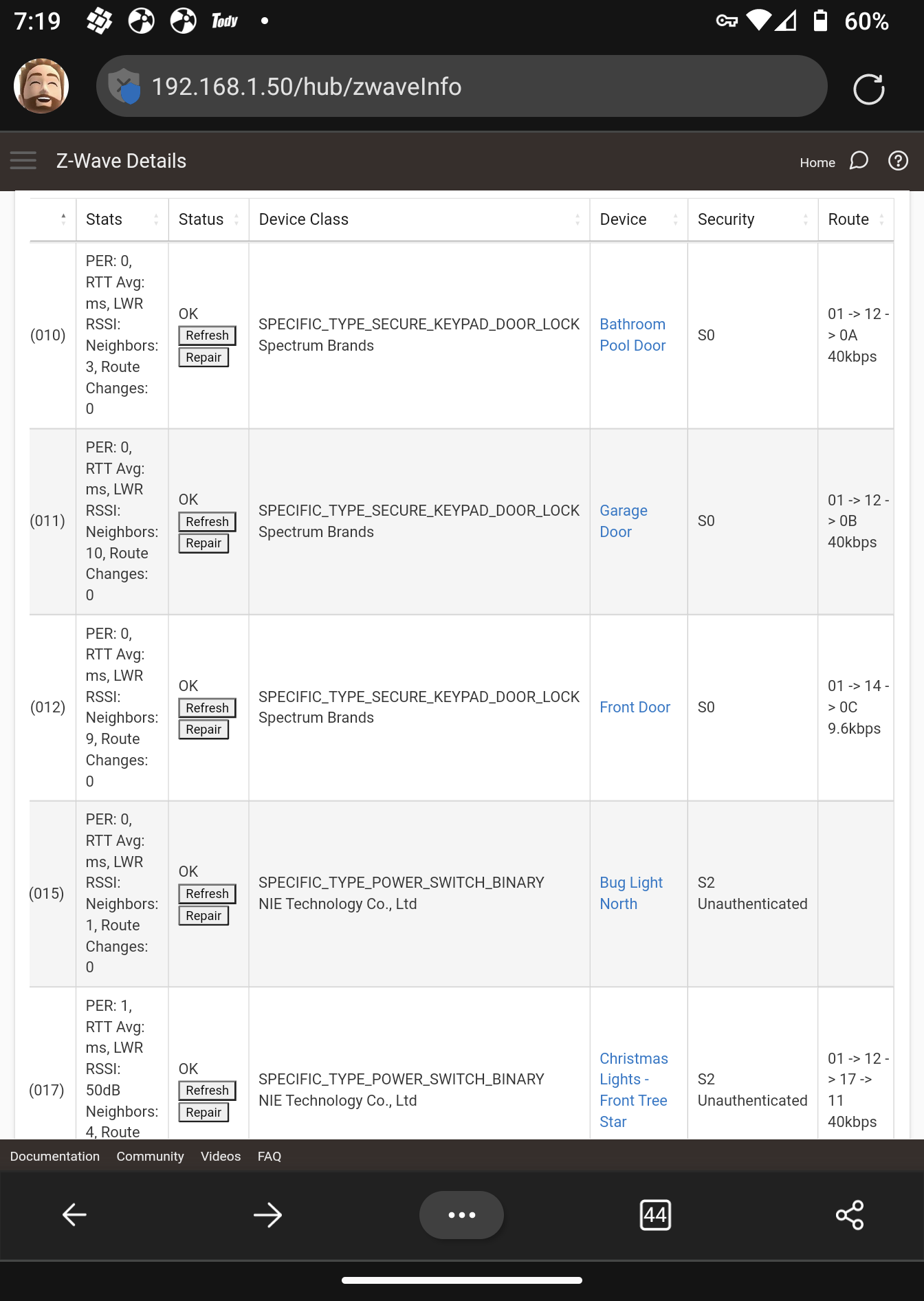Open the browser profile avatar
This screenshot has height=1301, width=924.
pos(41,87)
